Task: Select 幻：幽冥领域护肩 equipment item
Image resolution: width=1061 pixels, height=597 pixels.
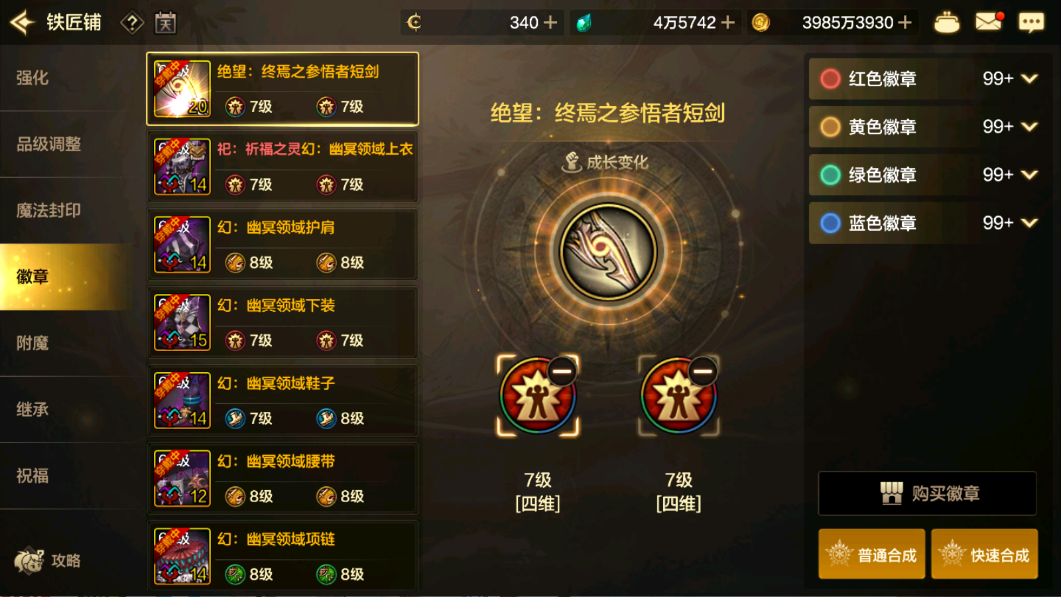Action: click(x=282, y=244)
